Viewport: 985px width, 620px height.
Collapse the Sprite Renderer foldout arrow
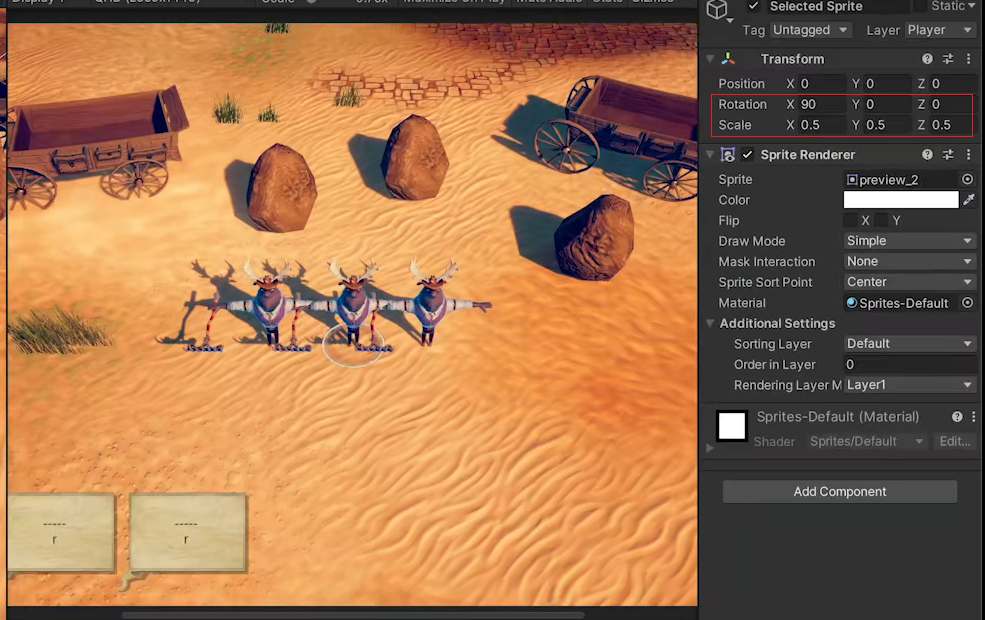point(710,155)
